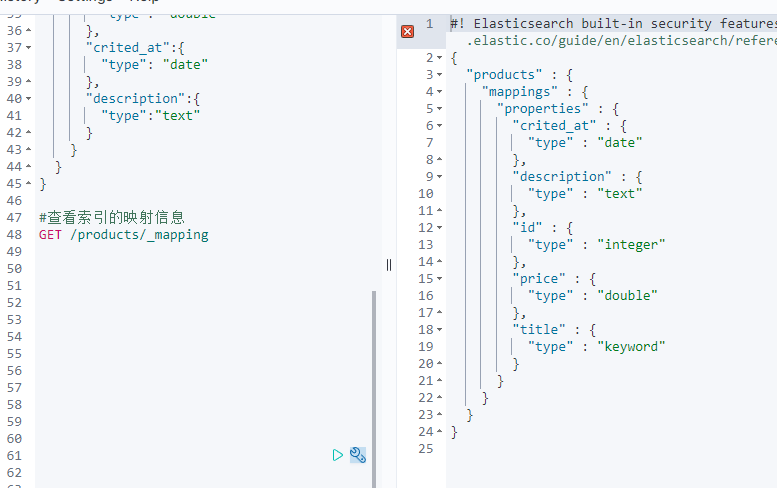Run the GET products mapping request
The image size is (777, 488).
337,455
